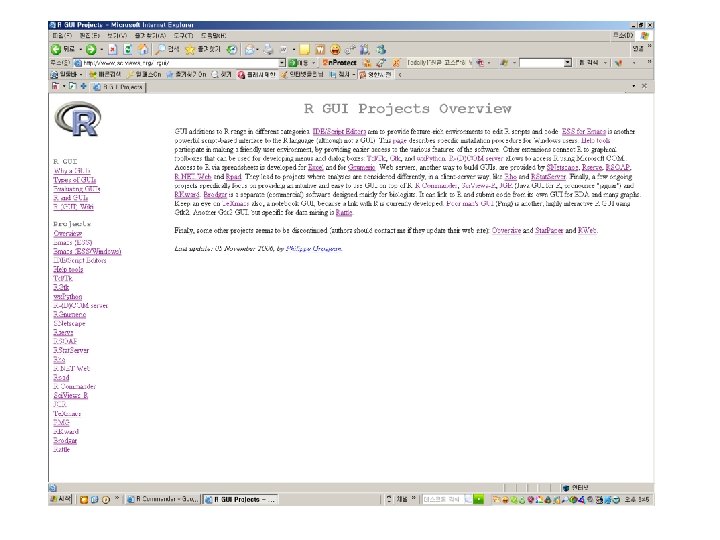
Task: Click the R logo image
Action: 78,119
